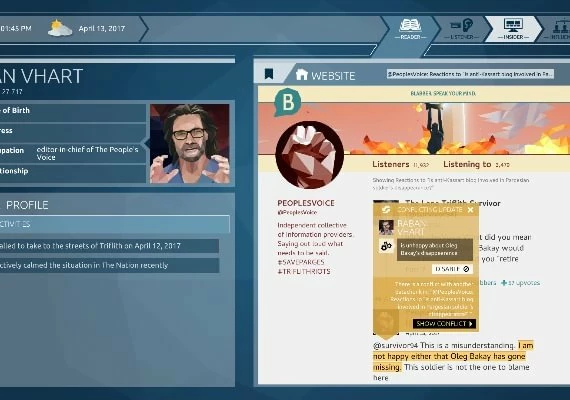Open the PeoplesVoice fist avatar

pos(309,155)
